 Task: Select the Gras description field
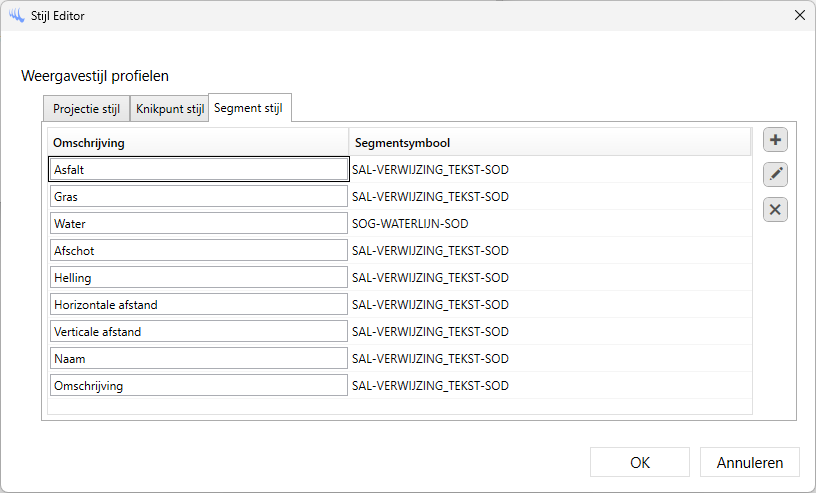point(198,197)
